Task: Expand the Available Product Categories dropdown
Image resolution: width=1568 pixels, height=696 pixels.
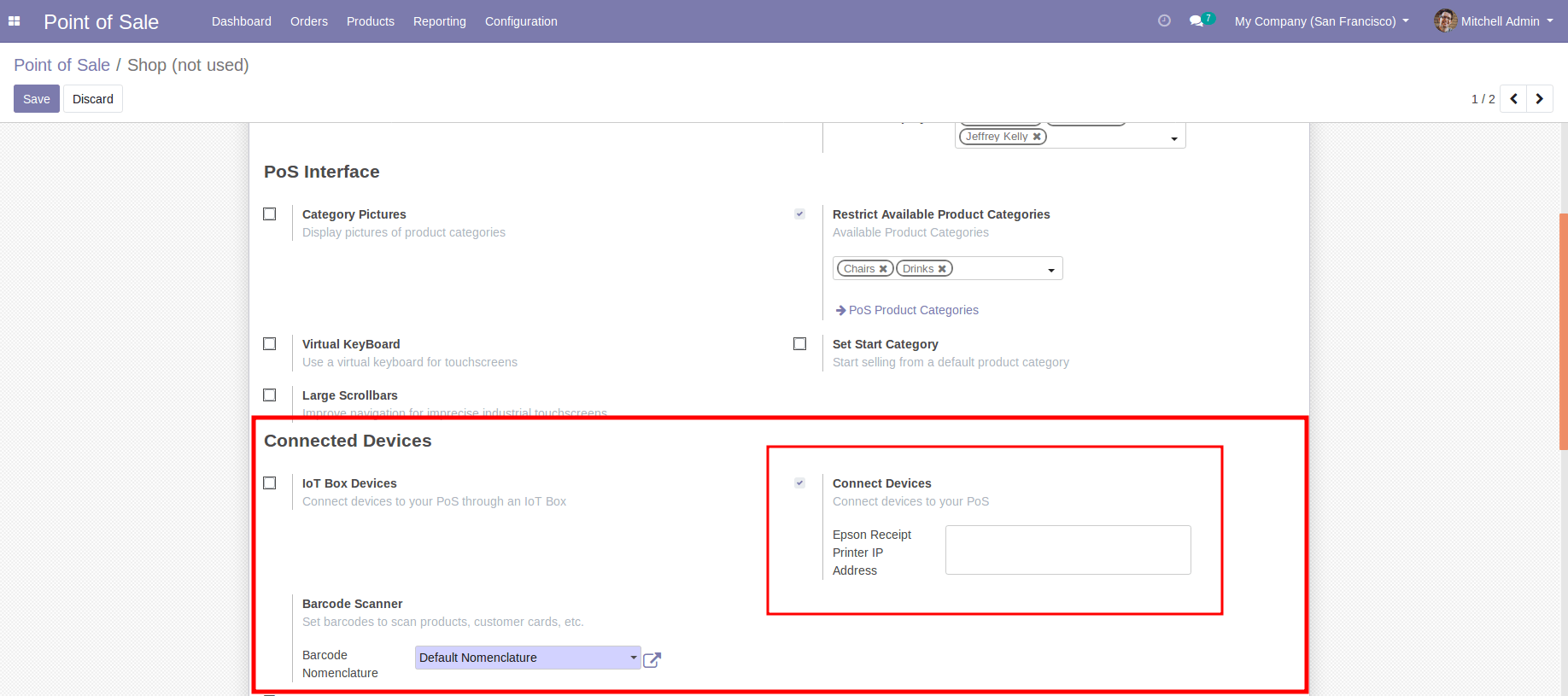Action: click(x=1051, y=270)
